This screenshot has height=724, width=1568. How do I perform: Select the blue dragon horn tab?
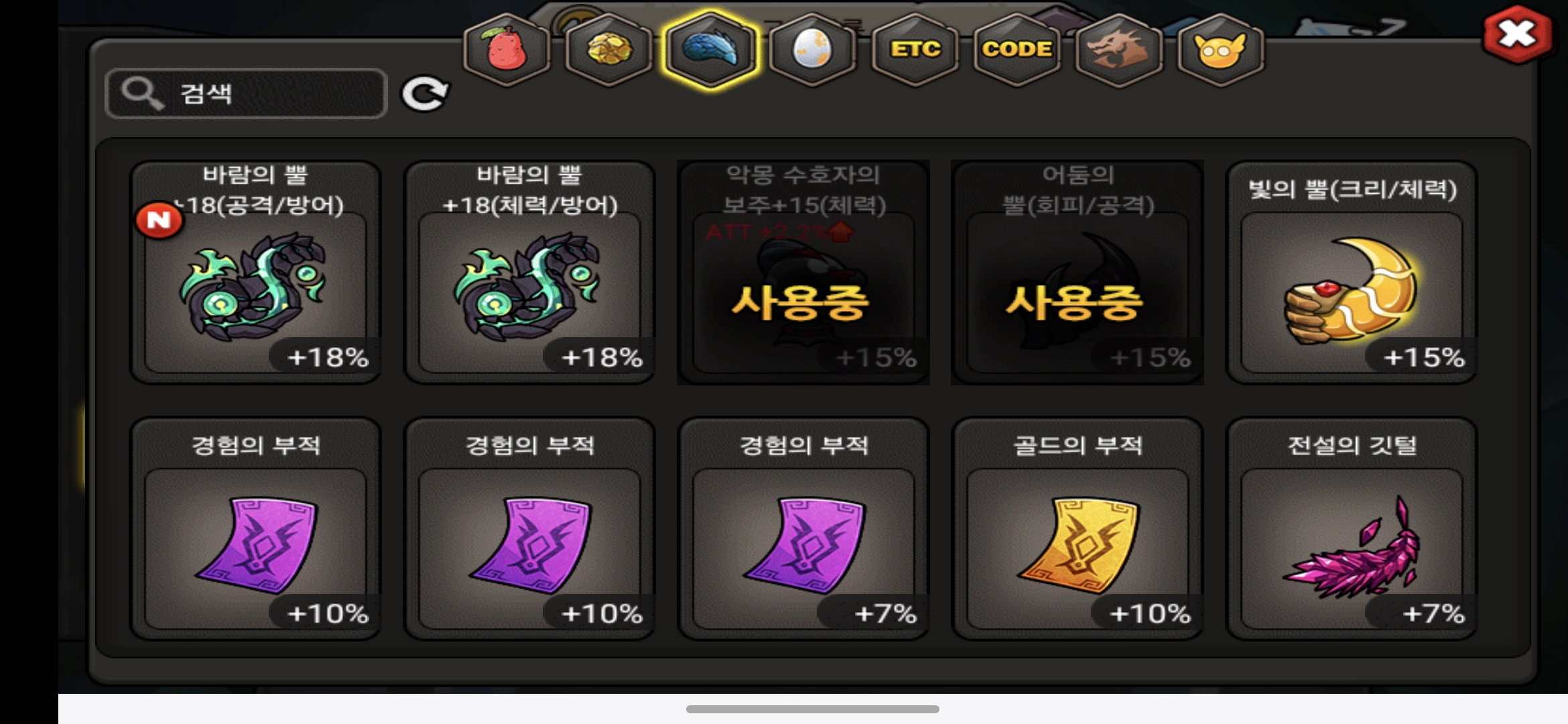coord(710,50)
